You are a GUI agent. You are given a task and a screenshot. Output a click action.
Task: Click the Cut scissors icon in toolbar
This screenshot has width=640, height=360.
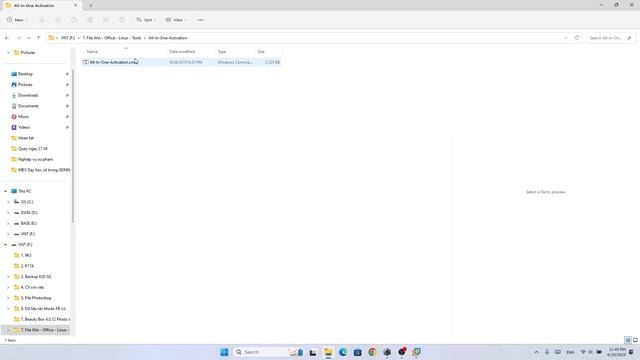click(x=42, y=20)
